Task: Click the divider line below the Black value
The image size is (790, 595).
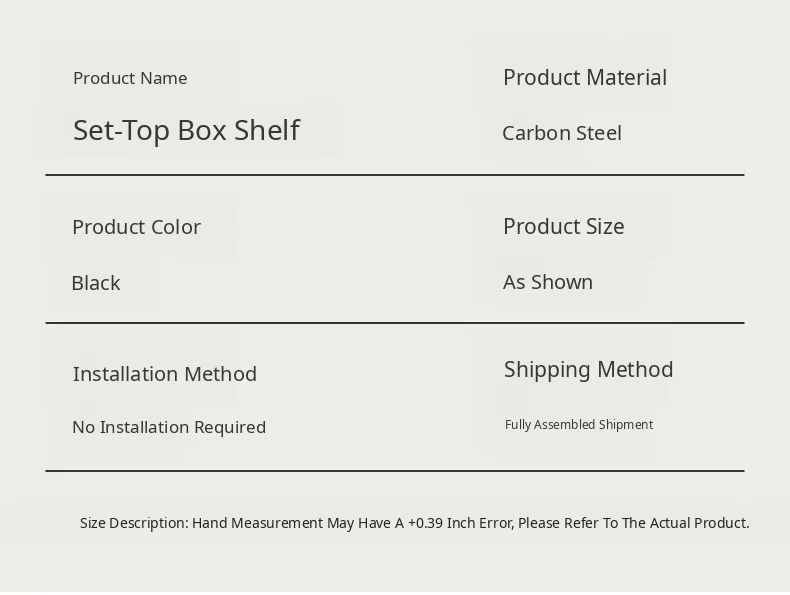Action: click(395, 323)
